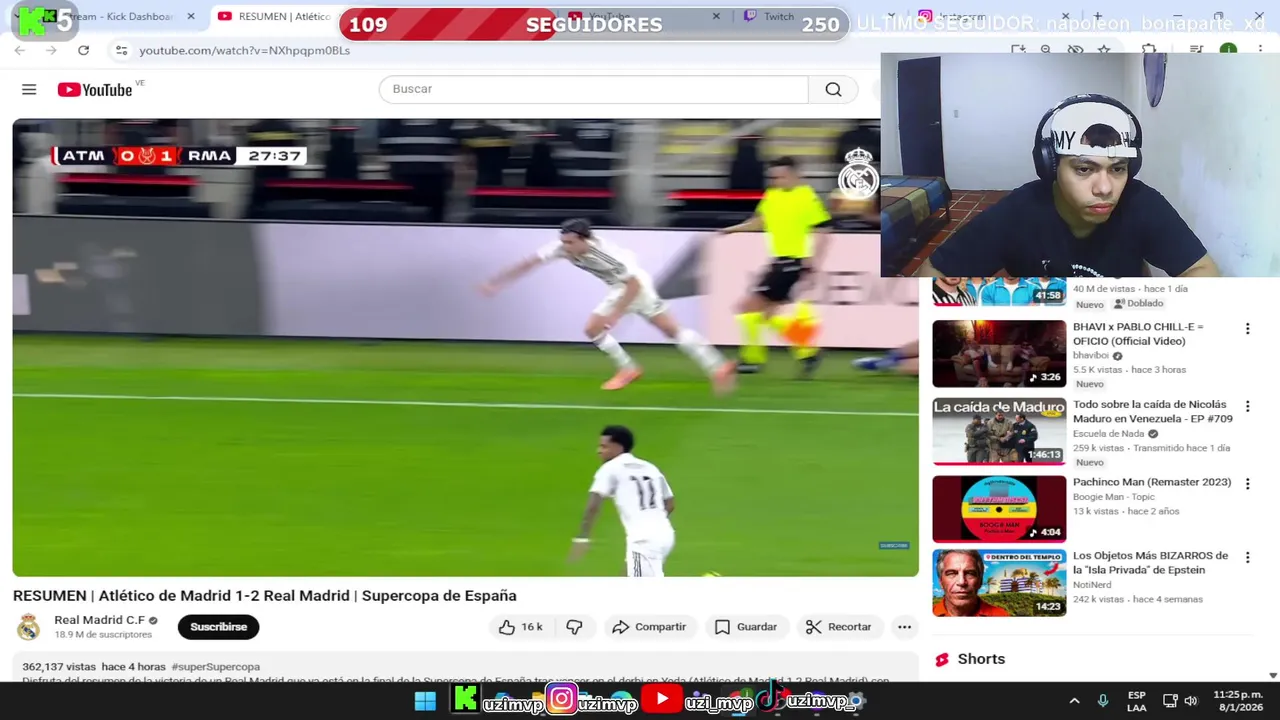Open the Real Madrid C.F channel name
This screenshot has height=720, width=1280.
coord(99,620)
